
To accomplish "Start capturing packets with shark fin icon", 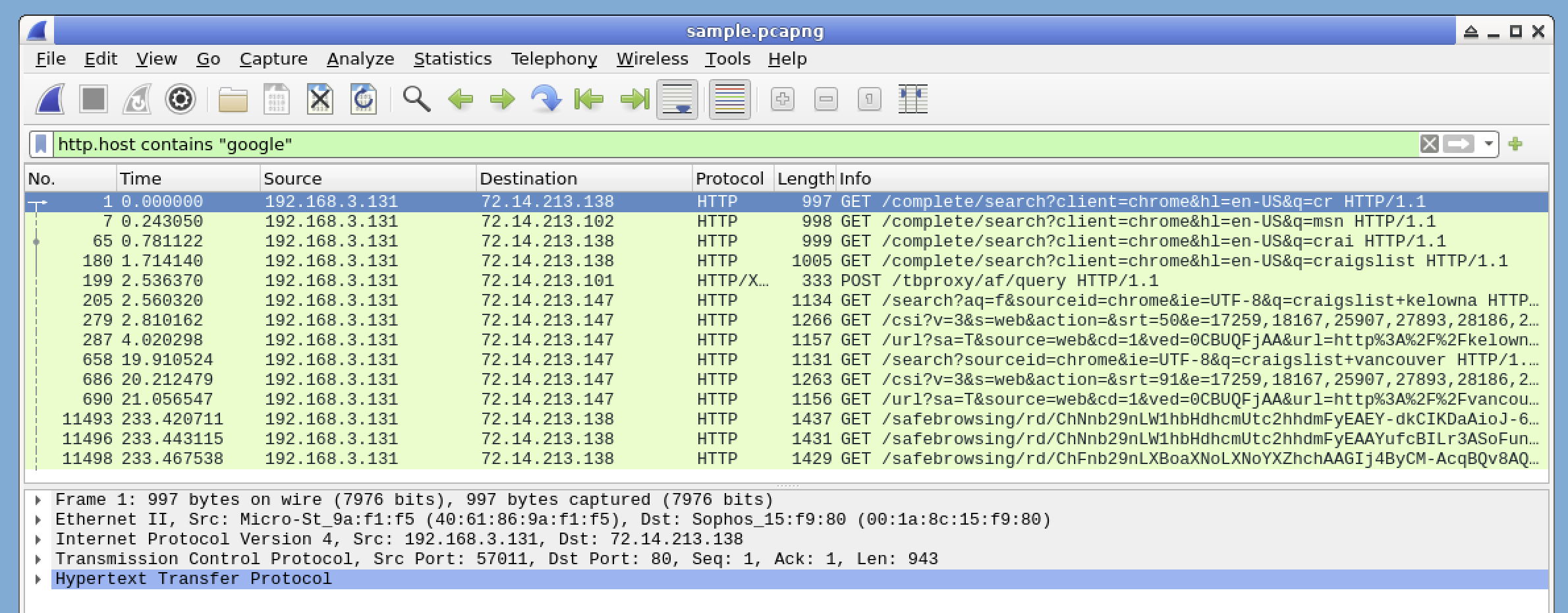I will (x=51, y=100).
